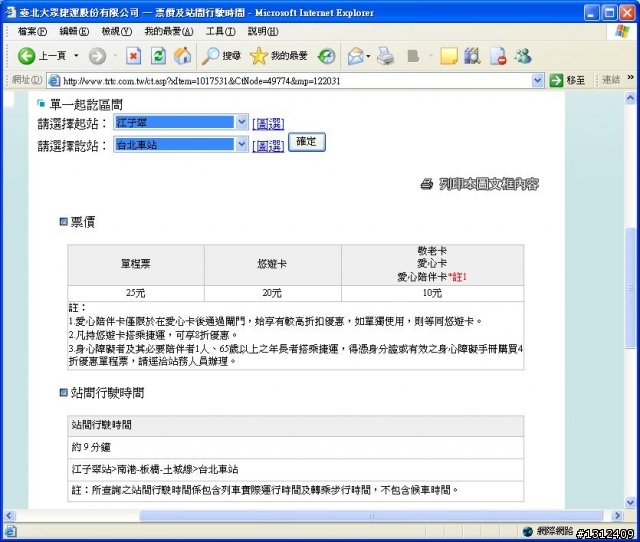This screenshot has width=640, height=542.
Task: Click the 單一起訖區間 heading
Action: click(86, 104)
